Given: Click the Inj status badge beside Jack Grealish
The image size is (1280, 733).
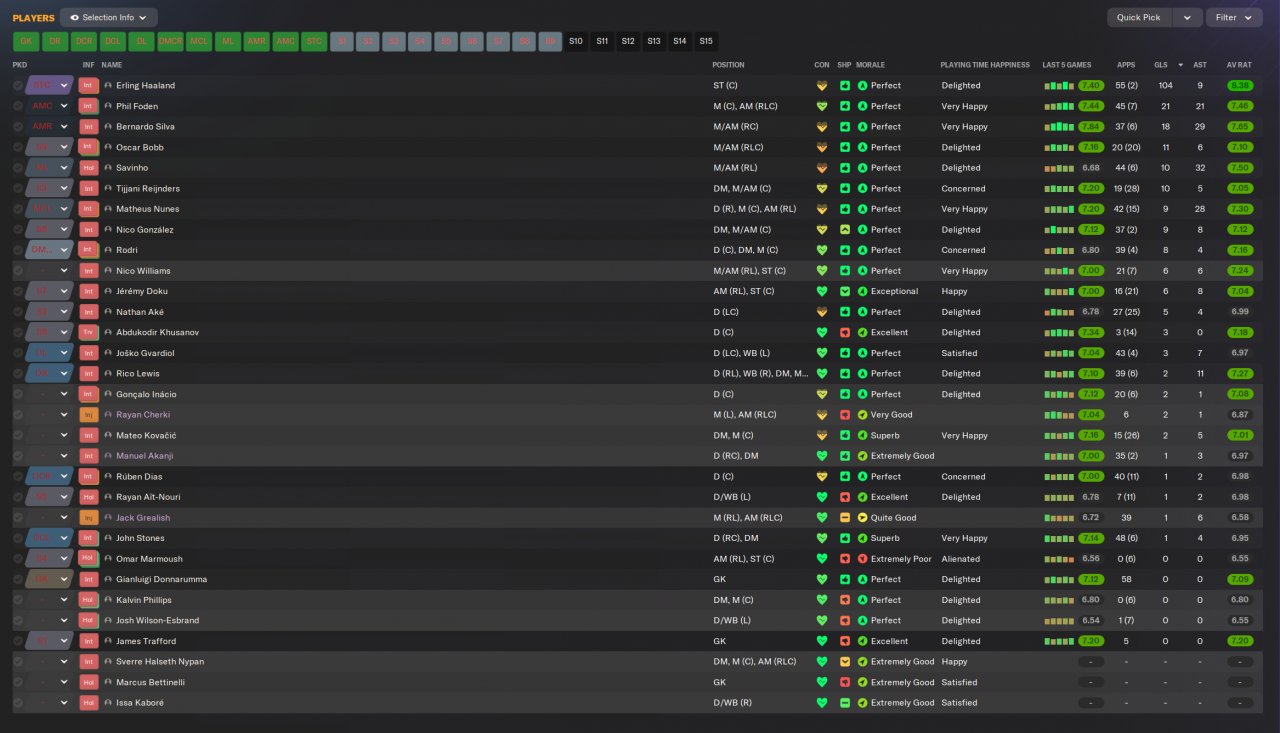Looking at the screenshot, I should click(89, 518).
